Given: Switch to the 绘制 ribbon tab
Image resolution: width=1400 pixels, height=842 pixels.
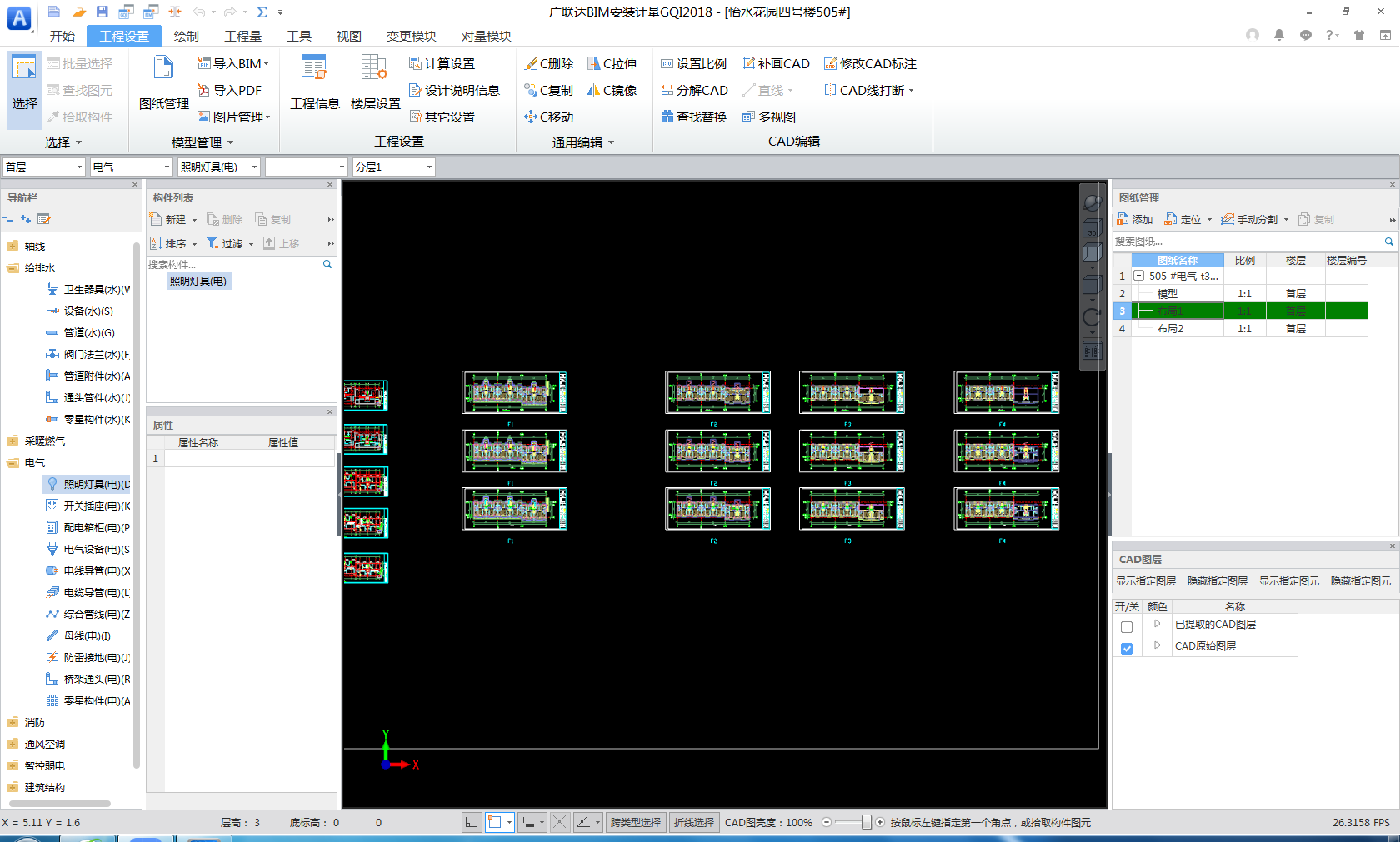Looking at the screenshot, I should point(186,36).
